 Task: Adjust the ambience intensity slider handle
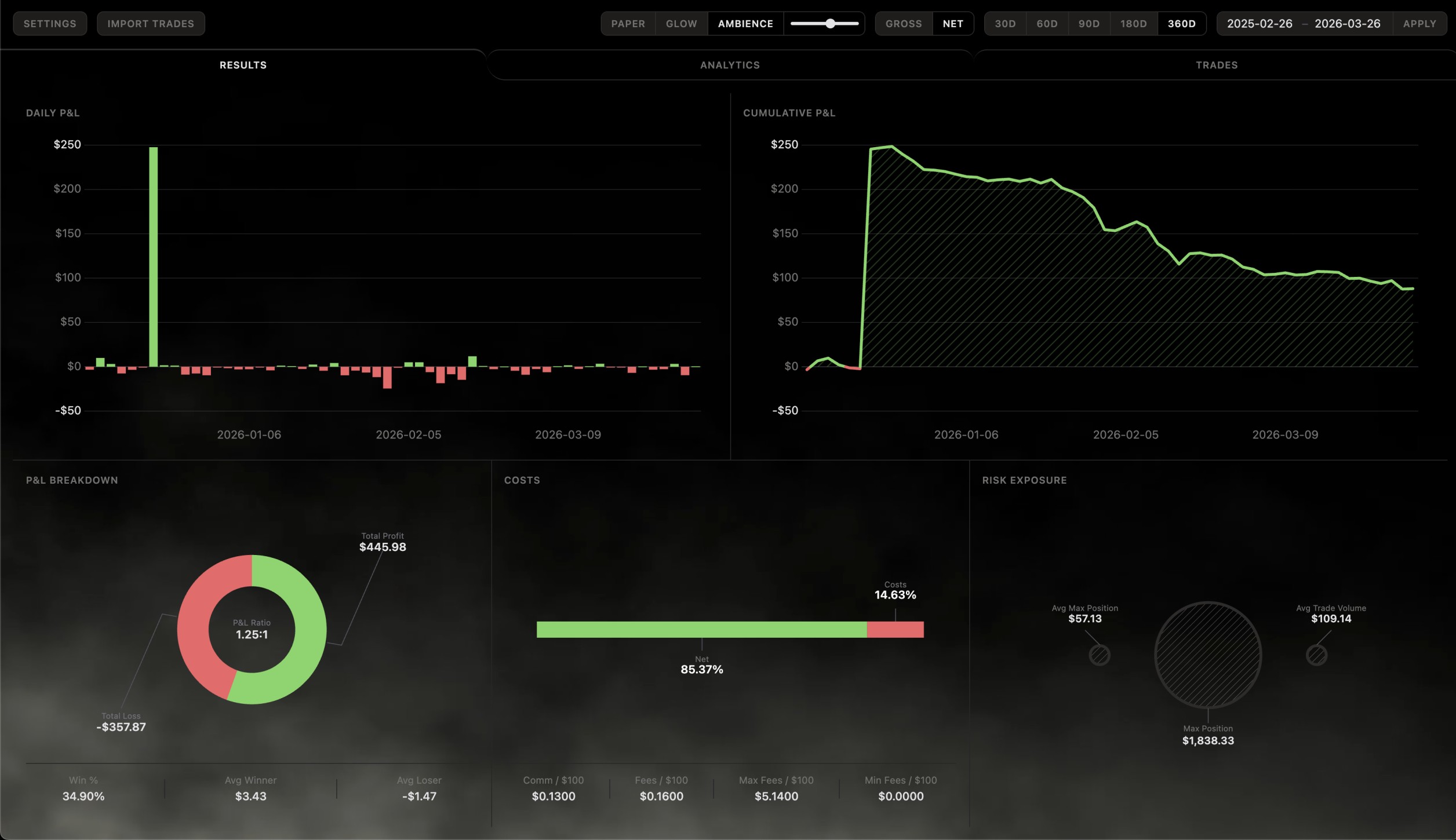coord(831,24)
